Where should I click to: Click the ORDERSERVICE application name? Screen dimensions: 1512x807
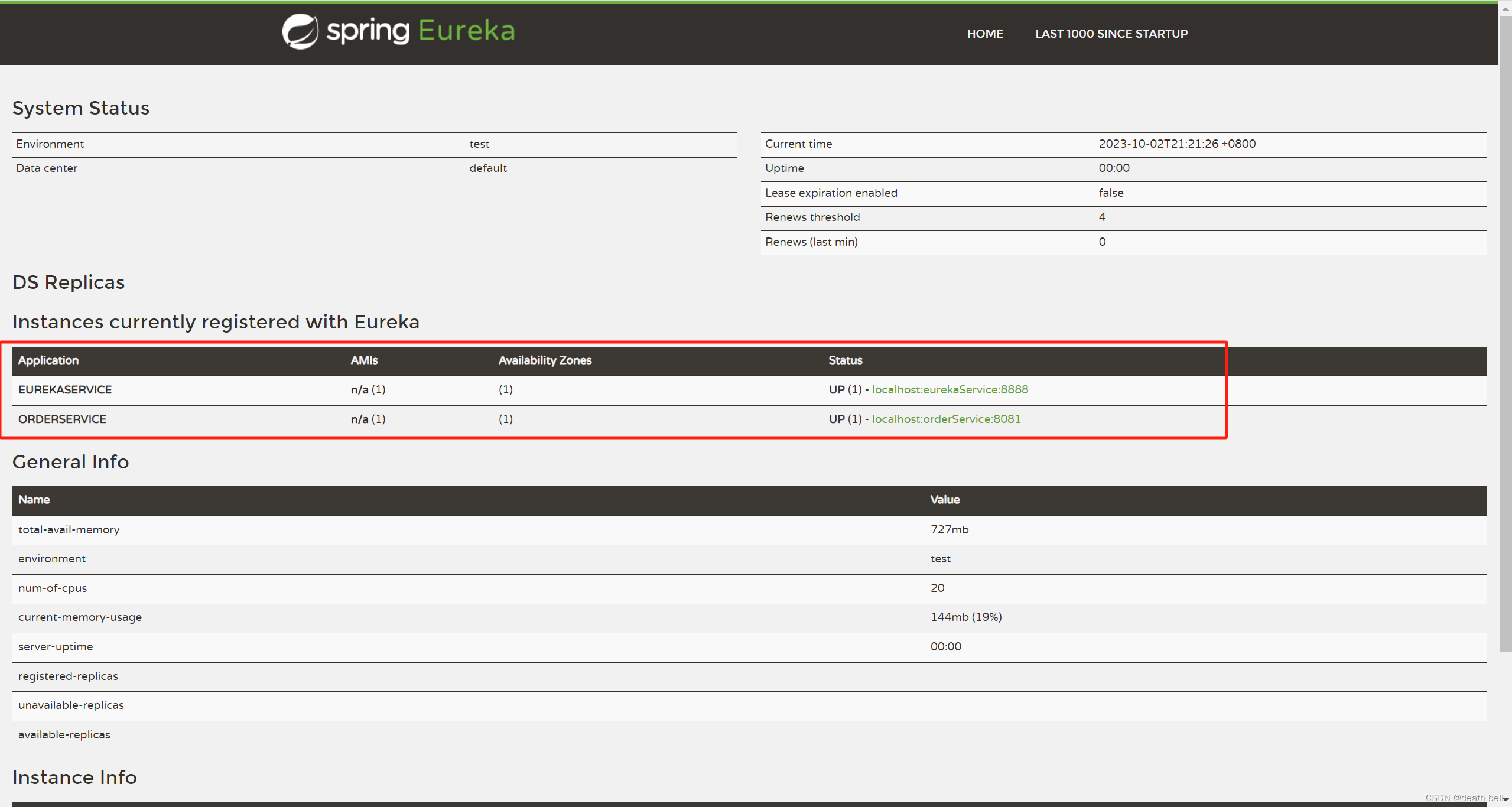click(62, 419)
